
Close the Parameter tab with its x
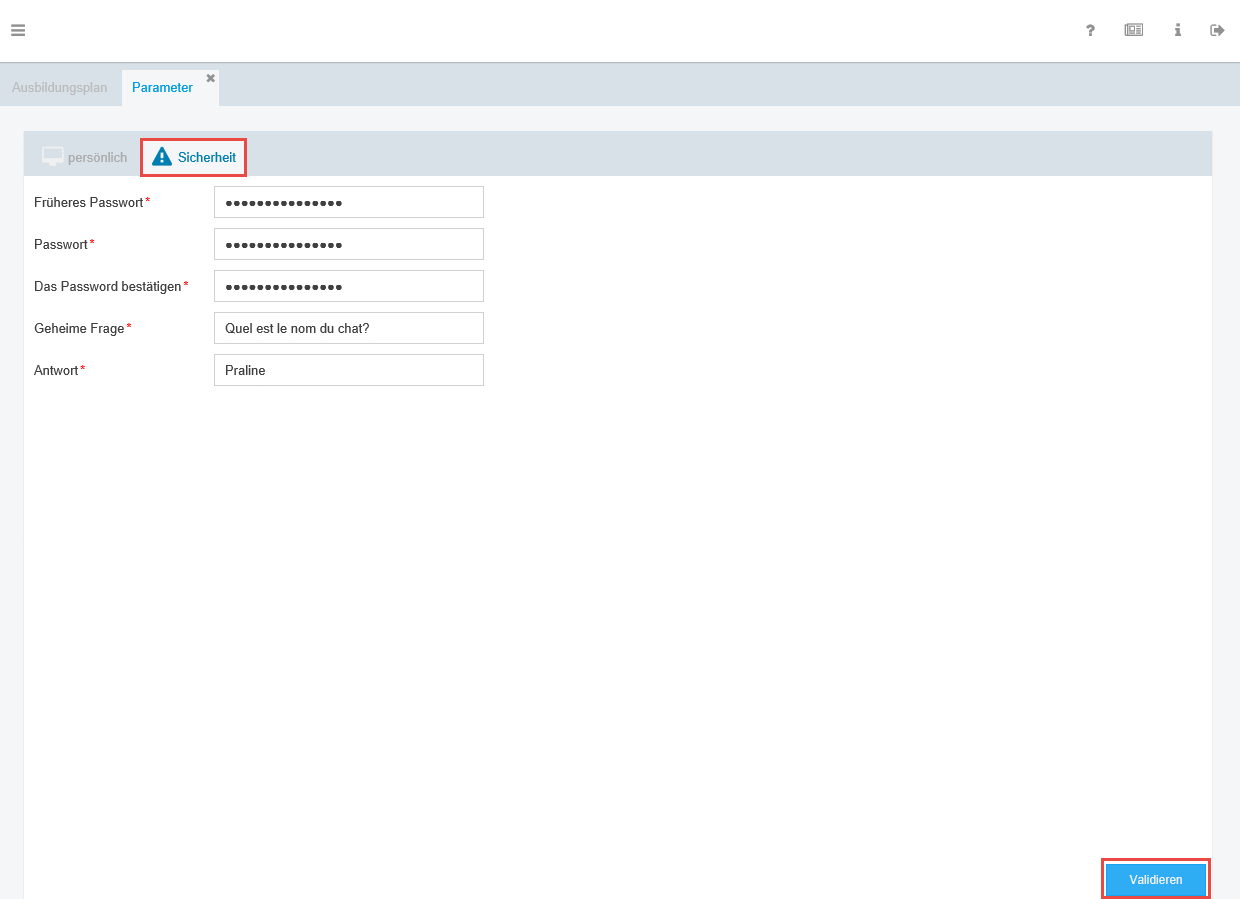click(210, 78)
